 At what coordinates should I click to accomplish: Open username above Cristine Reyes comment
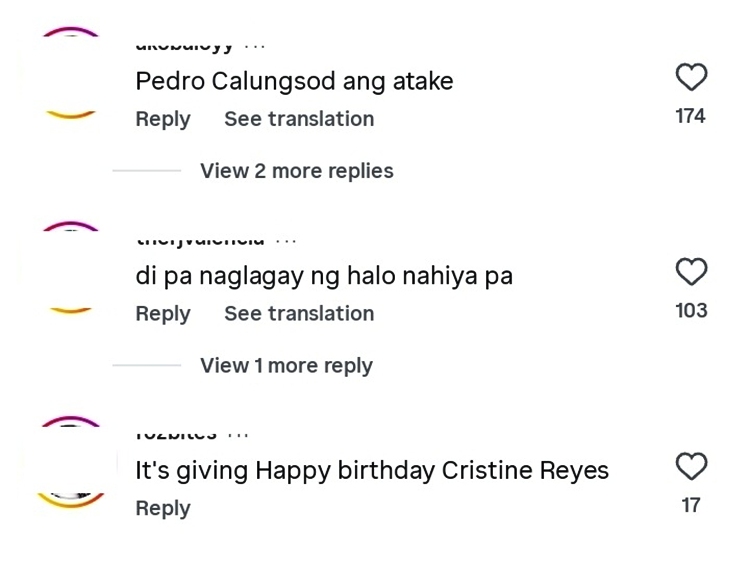pyautogui.click(x=176, y=435)
